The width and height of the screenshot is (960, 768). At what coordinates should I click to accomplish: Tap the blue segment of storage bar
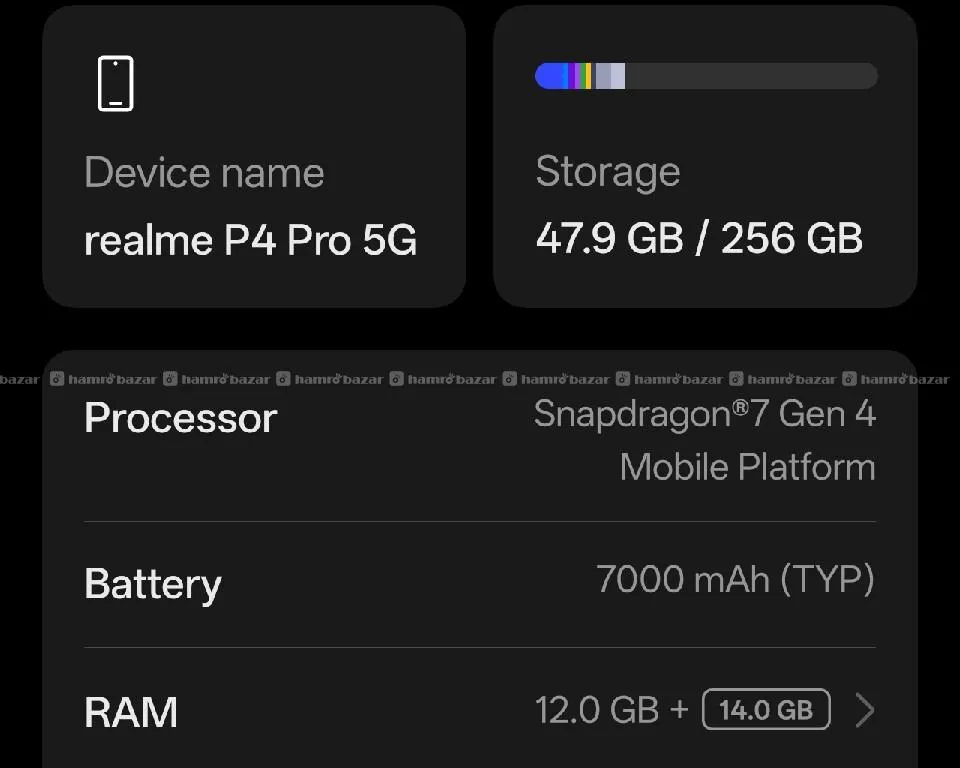click(x=550, y=76)
